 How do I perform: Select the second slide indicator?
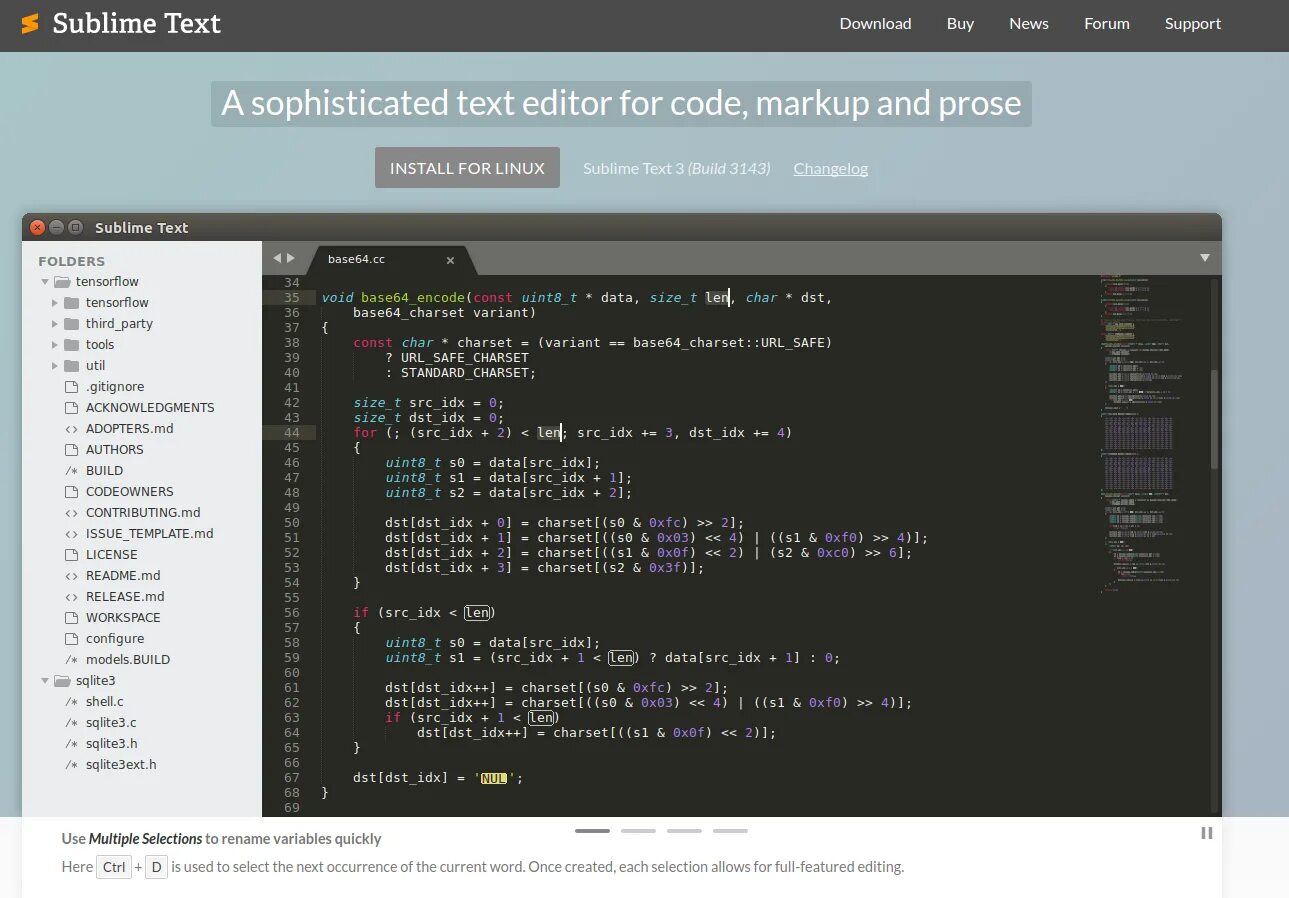[x=638, y=831]
